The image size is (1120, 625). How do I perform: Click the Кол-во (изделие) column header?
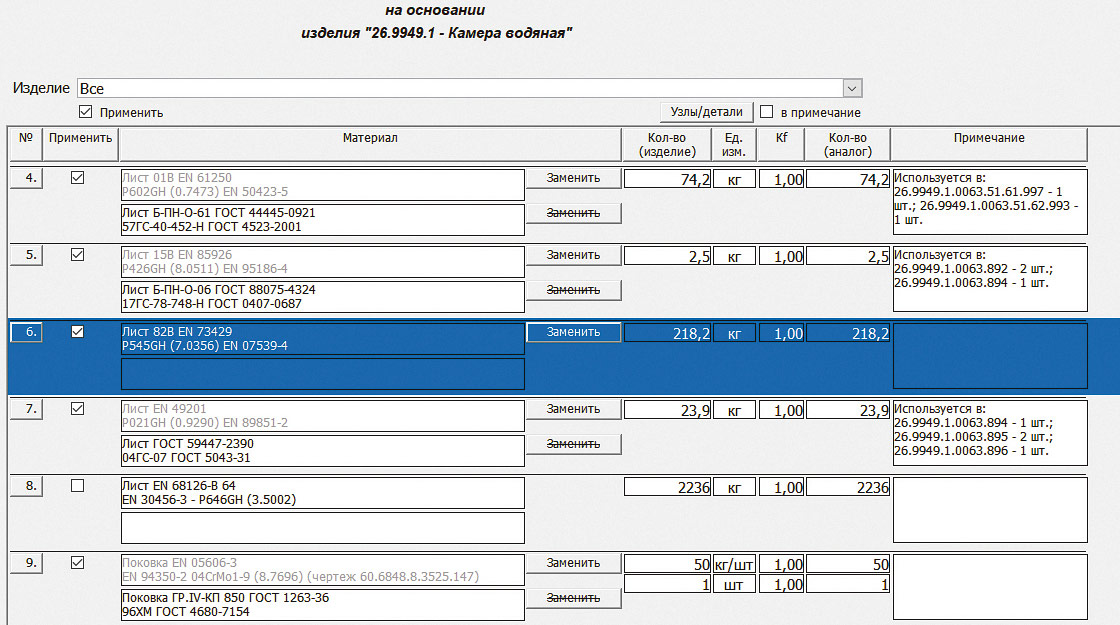(665, 144)
